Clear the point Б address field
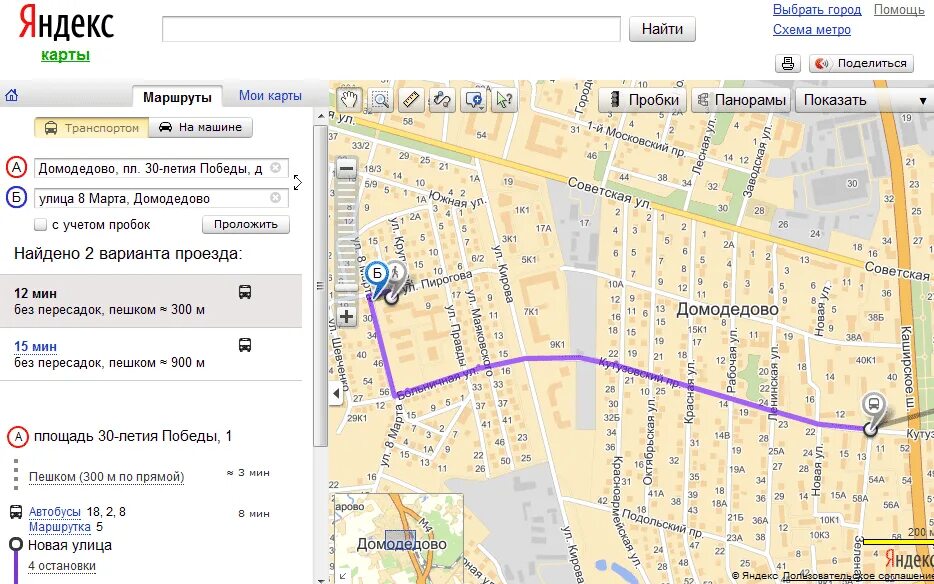This screenshot has width=934, height=584. (x=275, y=198)
